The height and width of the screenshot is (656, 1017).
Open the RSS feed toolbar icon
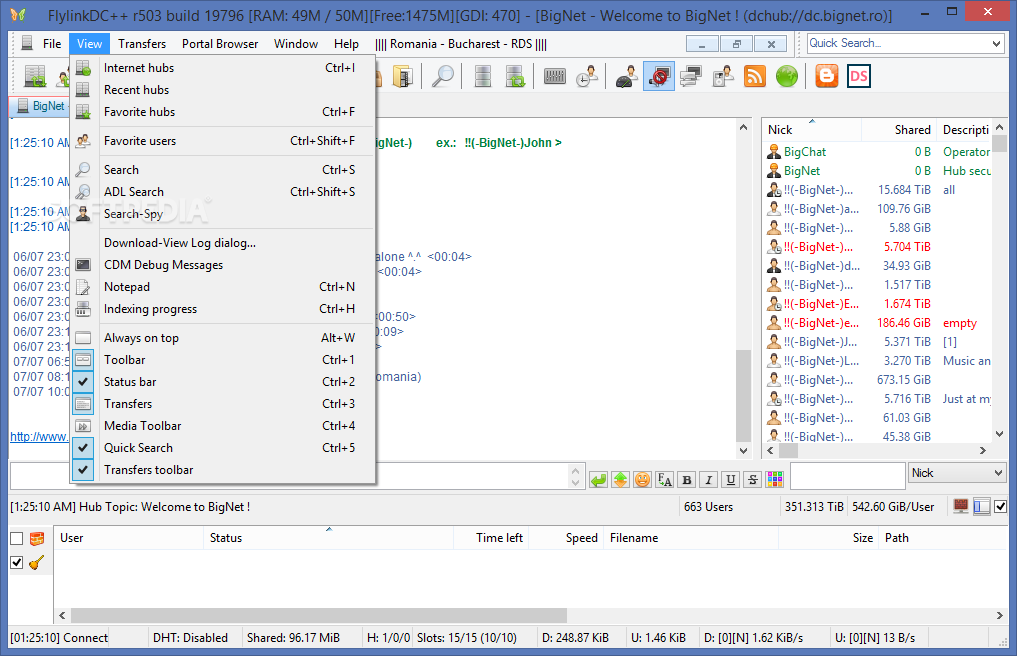pos(755,77)
